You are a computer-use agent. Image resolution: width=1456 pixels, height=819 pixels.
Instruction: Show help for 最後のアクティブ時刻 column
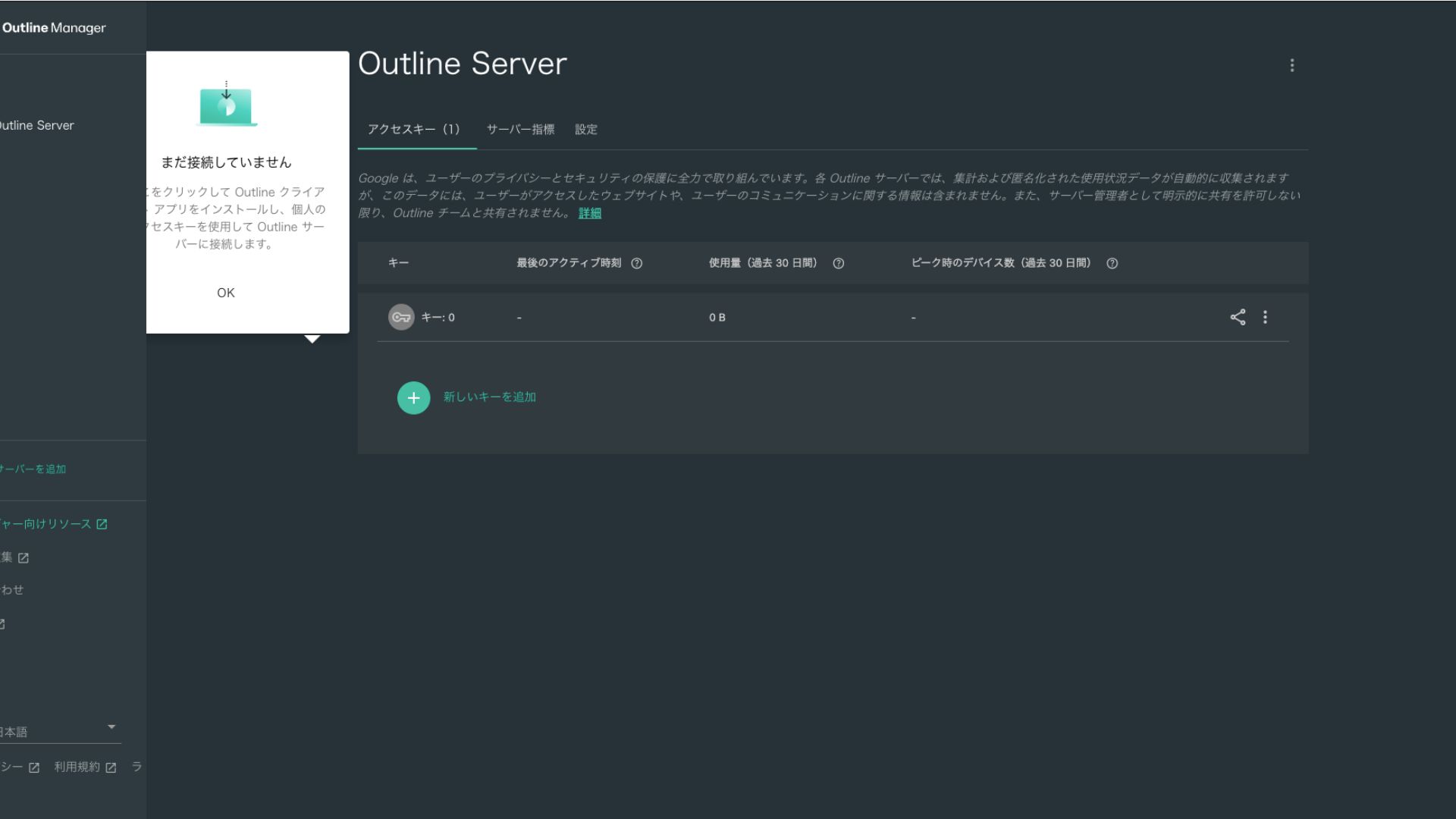point(637,263)
